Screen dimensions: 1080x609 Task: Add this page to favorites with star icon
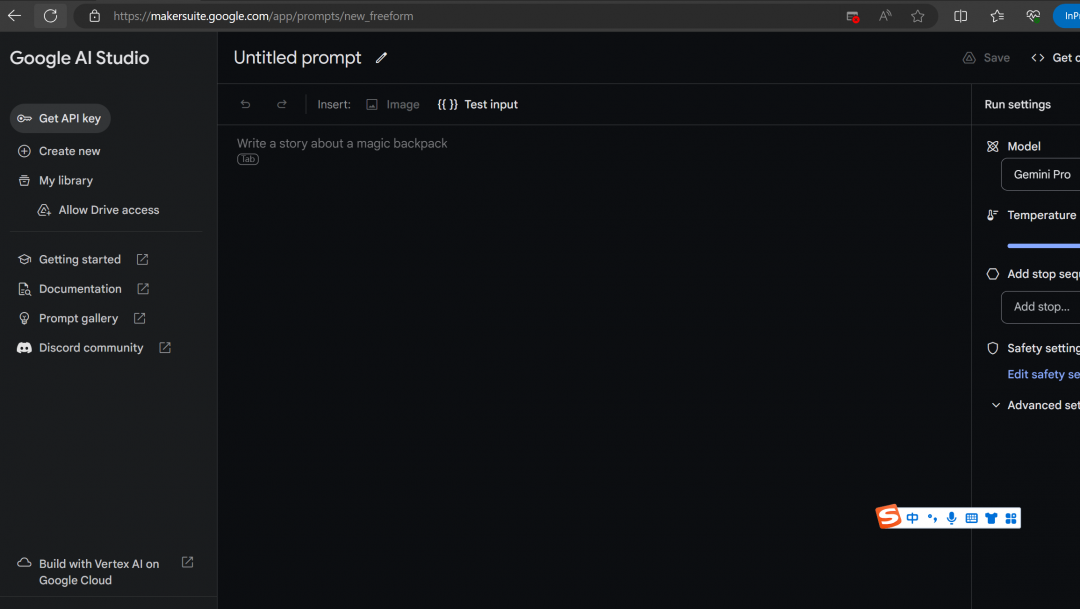pos(917,16)
